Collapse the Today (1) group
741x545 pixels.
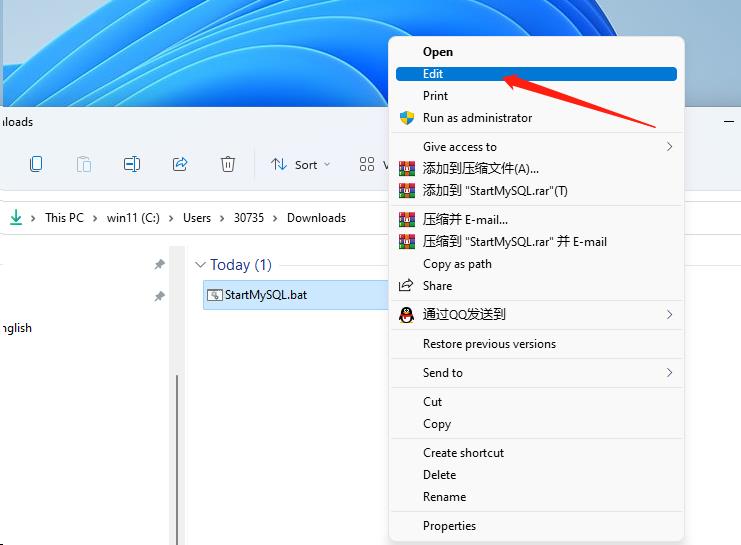[x=200, y=265]
